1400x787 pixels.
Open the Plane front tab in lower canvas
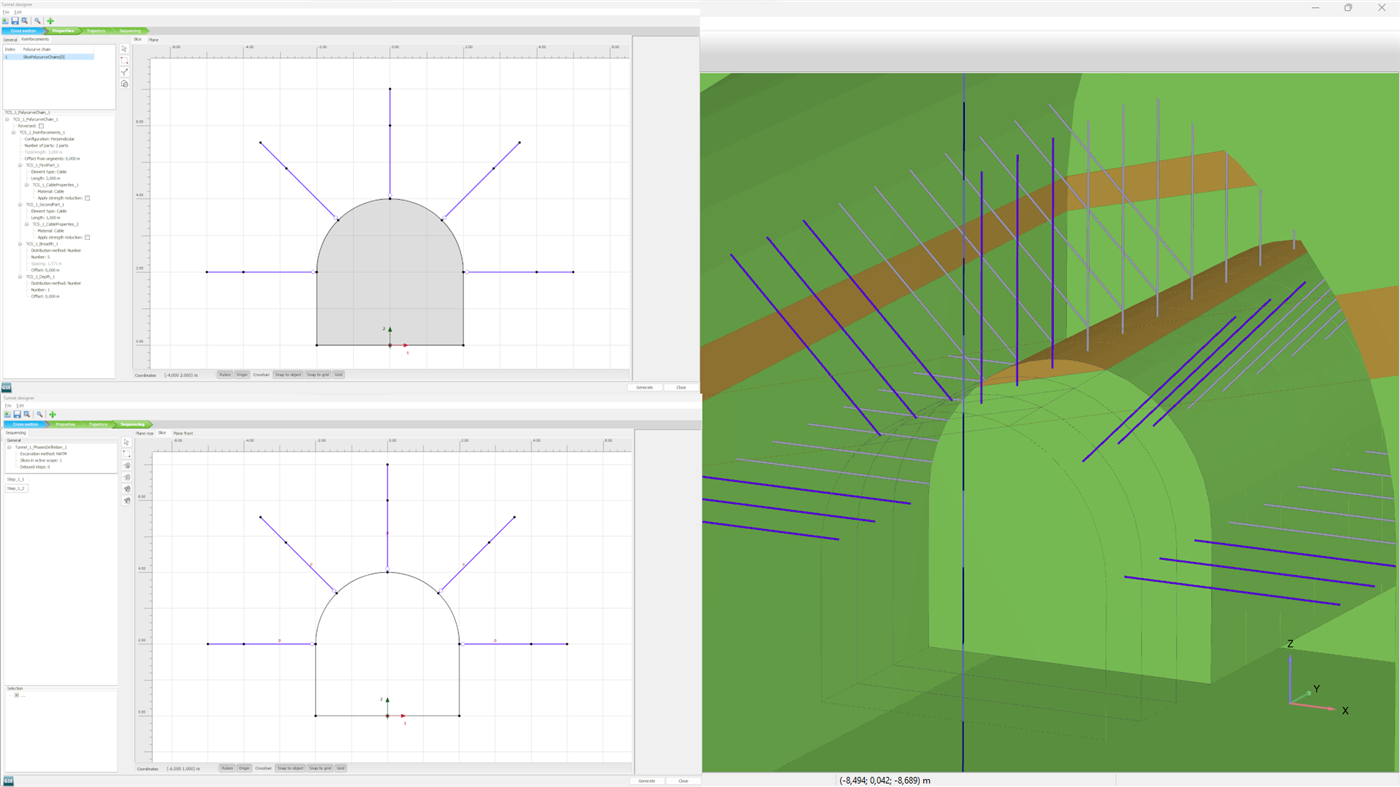tap(183, 433)
